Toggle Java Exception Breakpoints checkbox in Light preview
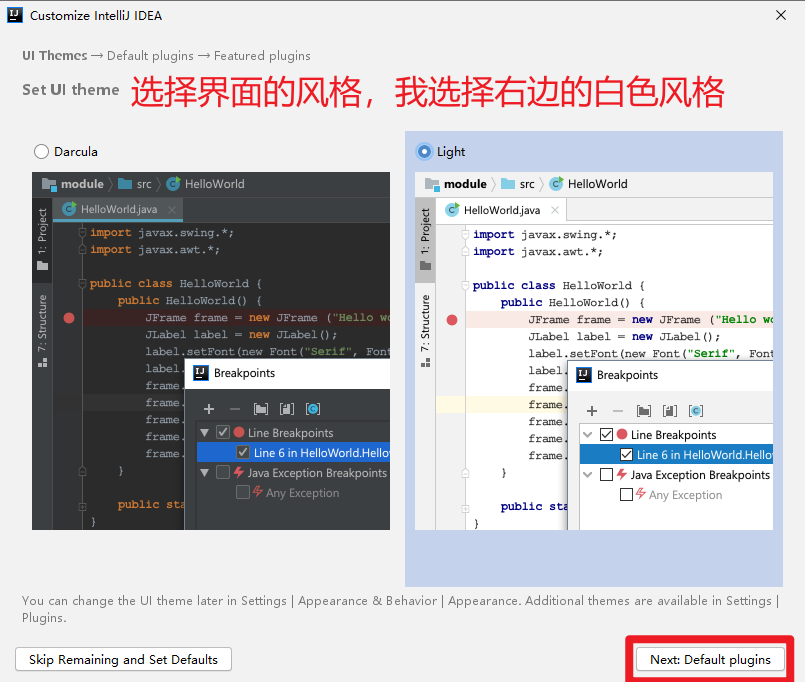 tap(606, 474)
